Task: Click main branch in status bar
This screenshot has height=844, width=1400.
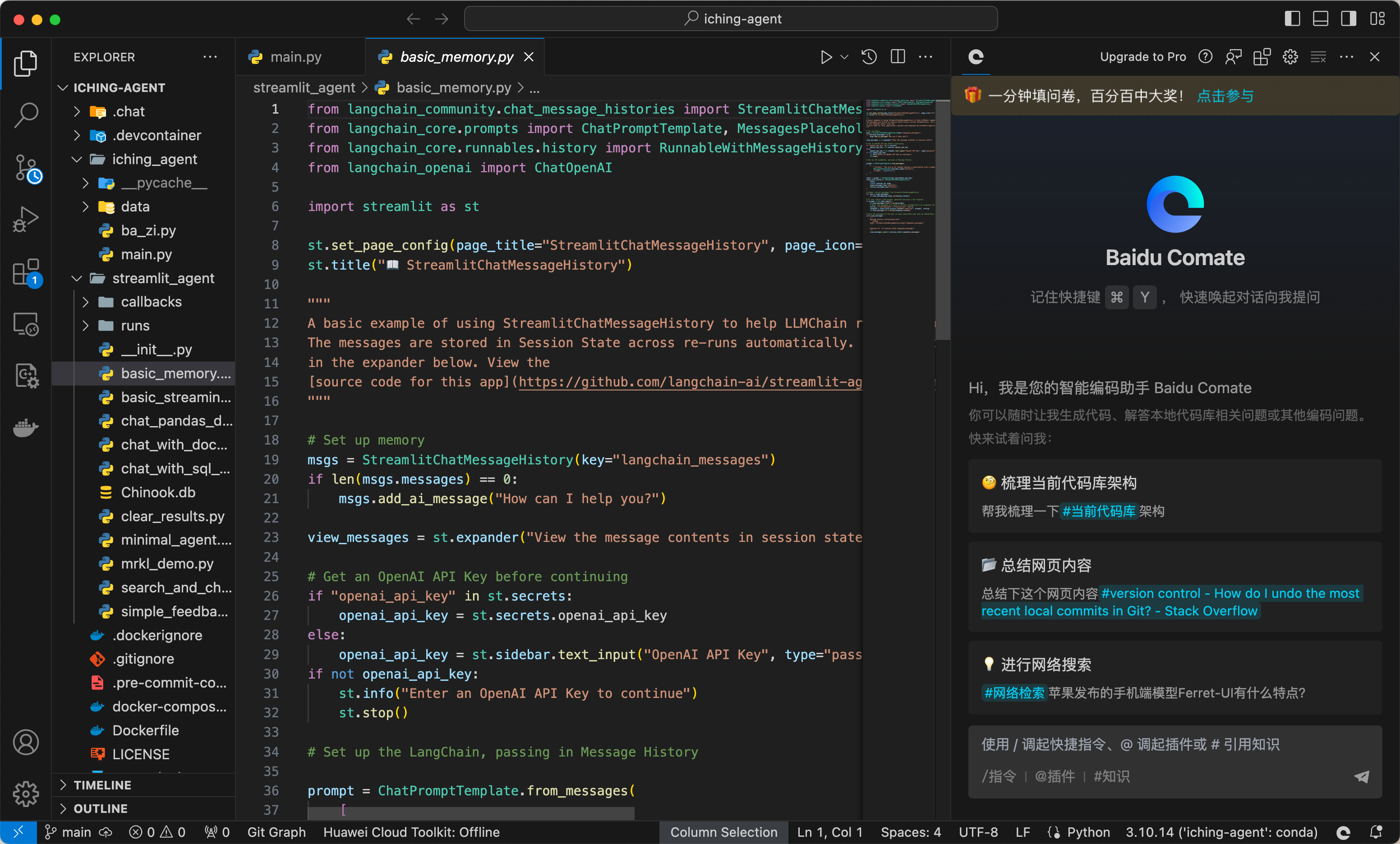Action: click(x=68, y=833)
